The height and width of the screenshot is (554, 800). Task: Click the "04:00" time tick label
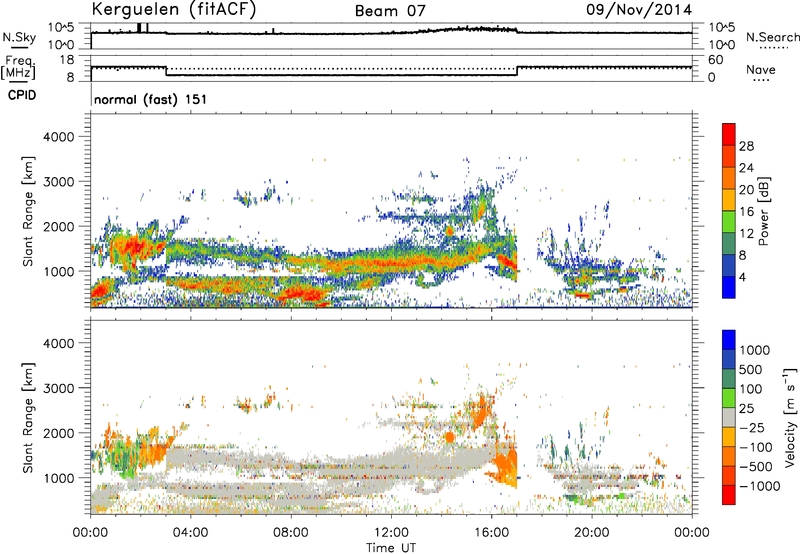pyautogui.click(x=190, y=533)
